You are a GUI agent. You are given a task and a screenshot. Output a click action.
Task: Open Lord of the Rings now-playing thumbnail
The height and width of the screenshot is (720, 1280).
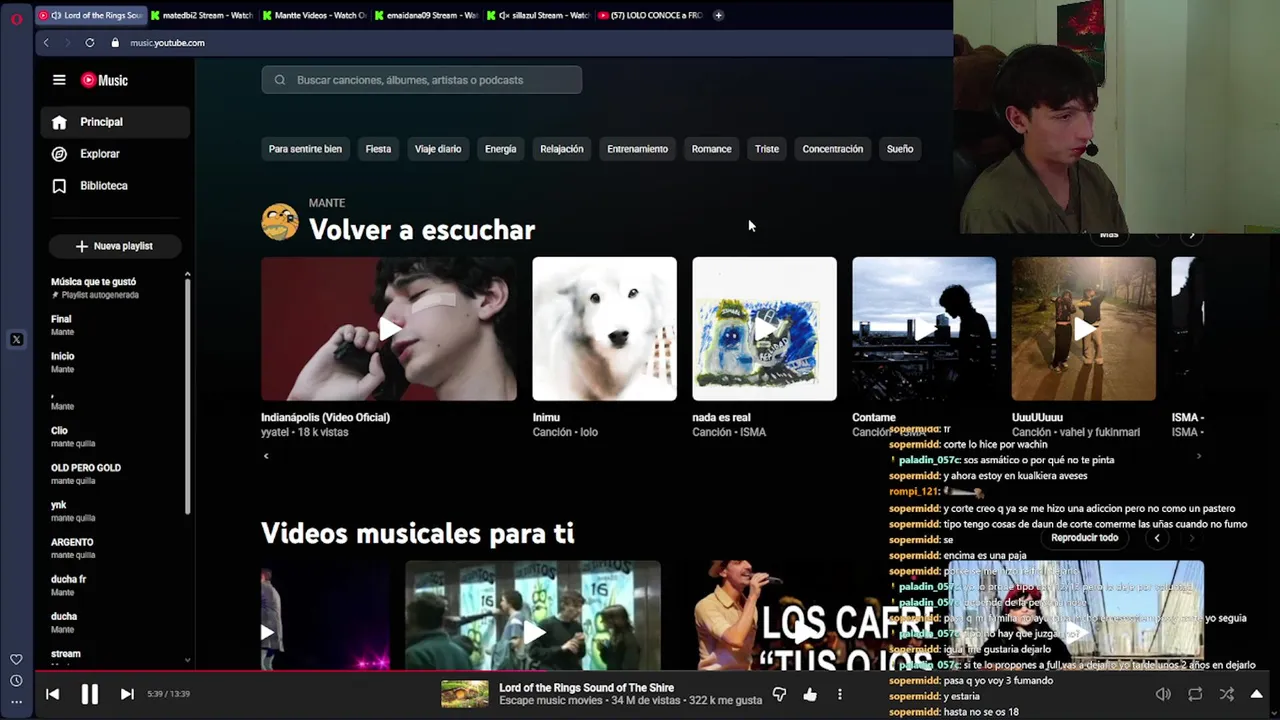(x=465, y=694)
